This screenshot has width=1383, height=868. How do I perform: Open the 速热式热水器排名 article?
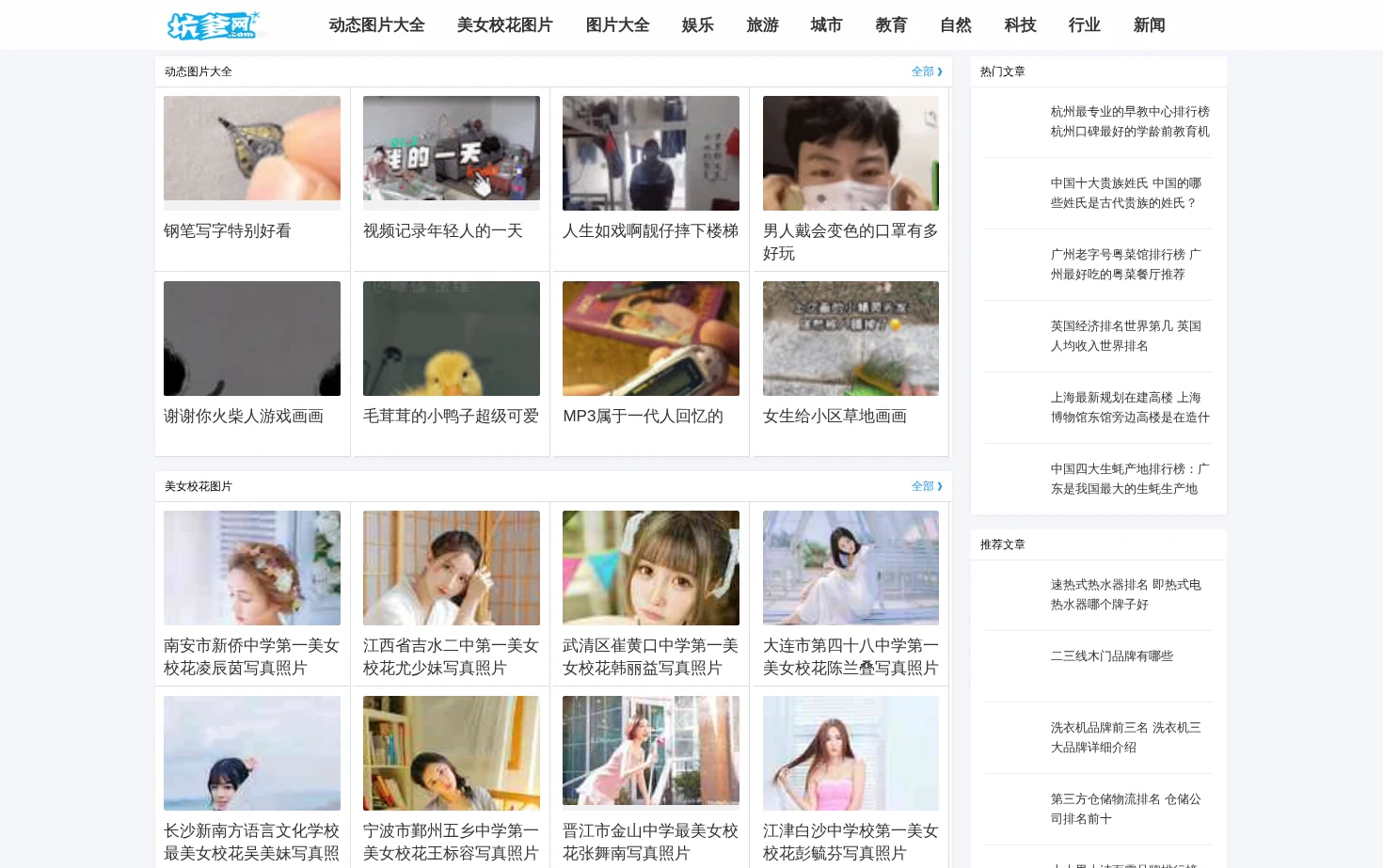[1126, 594]
